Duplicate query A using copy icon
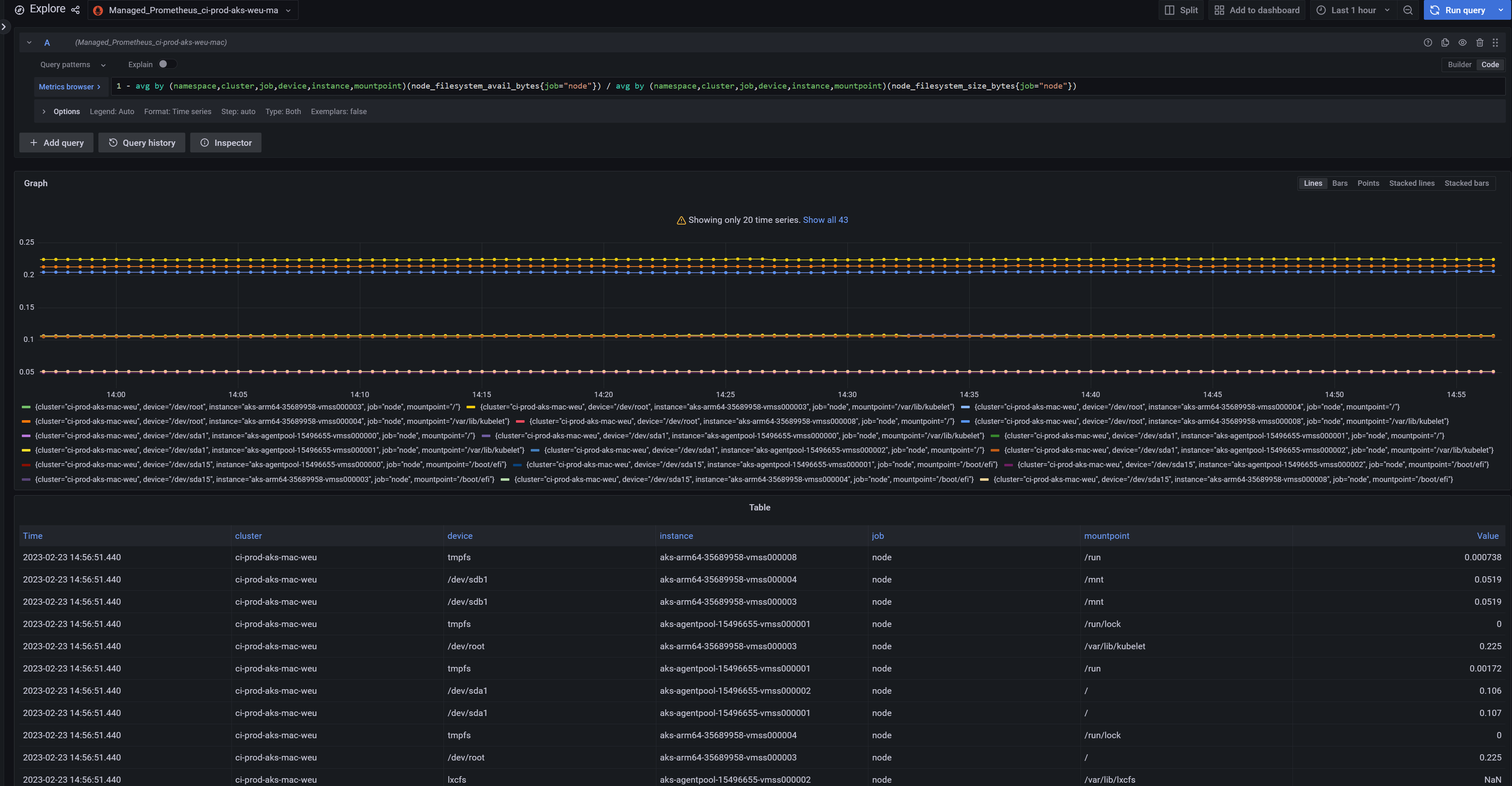This screenshot has height=786, width=1512. click(1445, 42)
